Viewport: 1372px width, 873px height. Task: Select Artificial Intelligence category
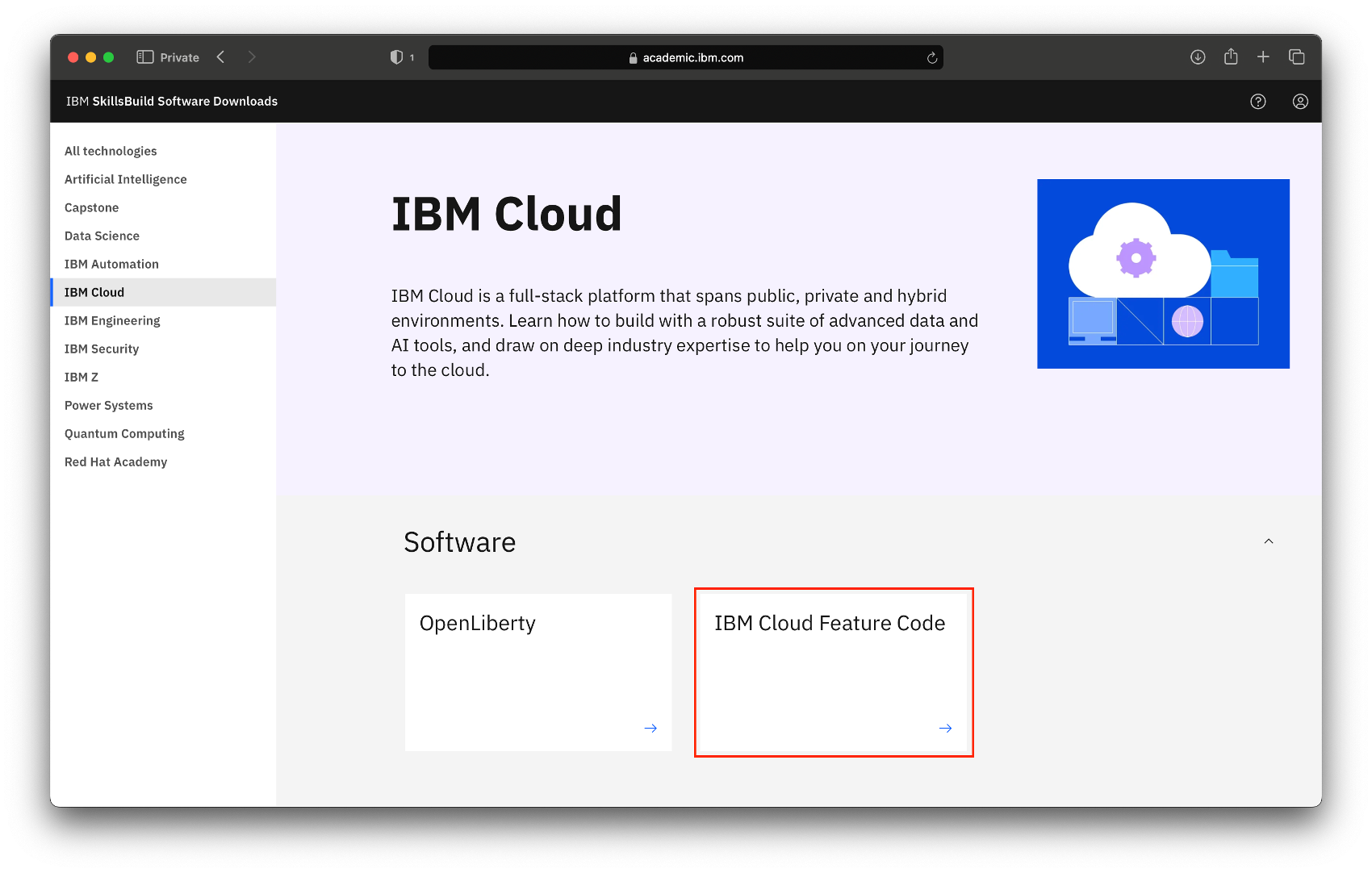(x=163, y=179)
